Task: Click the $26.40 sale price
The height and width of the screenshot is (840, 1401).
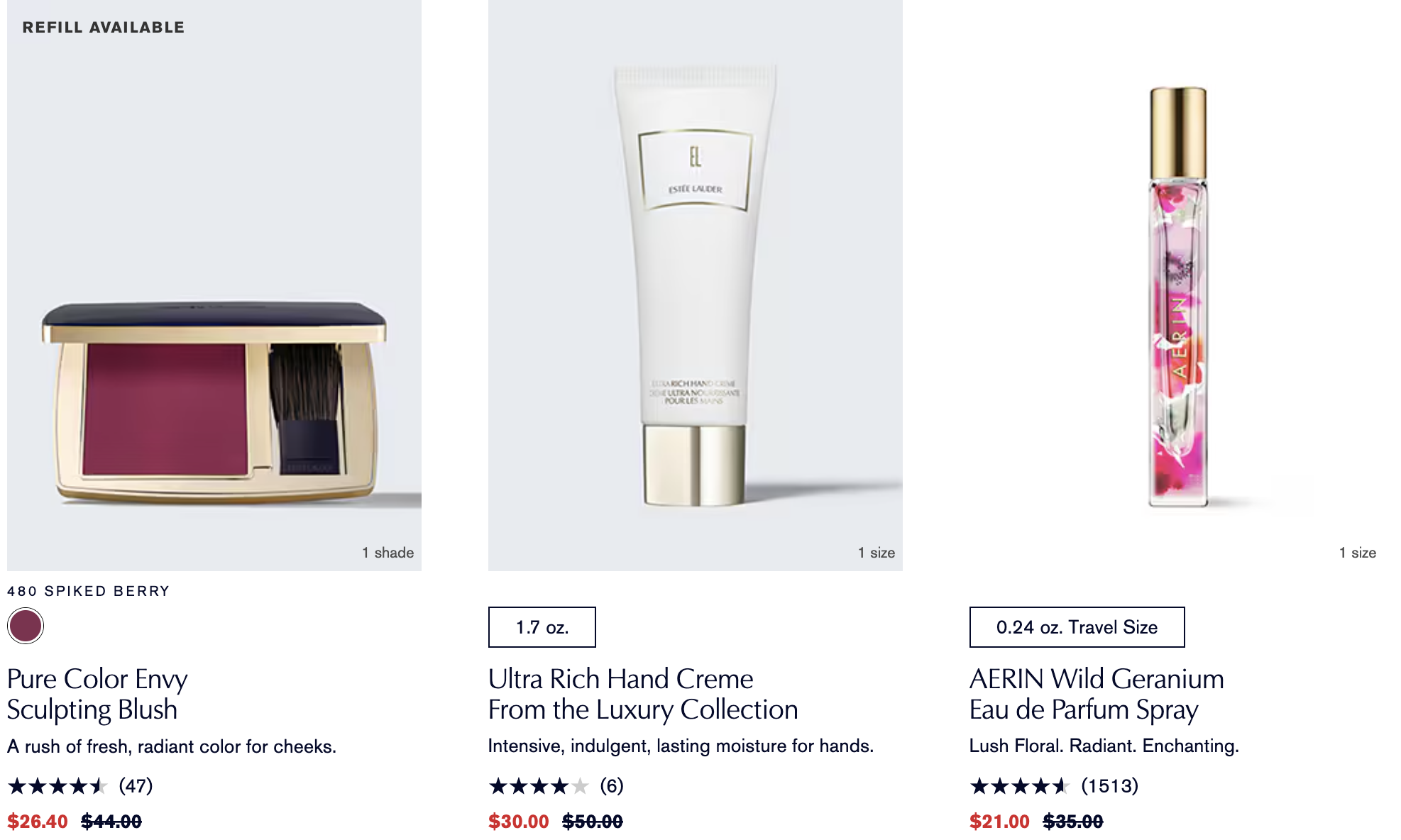Action: point(38,822)
